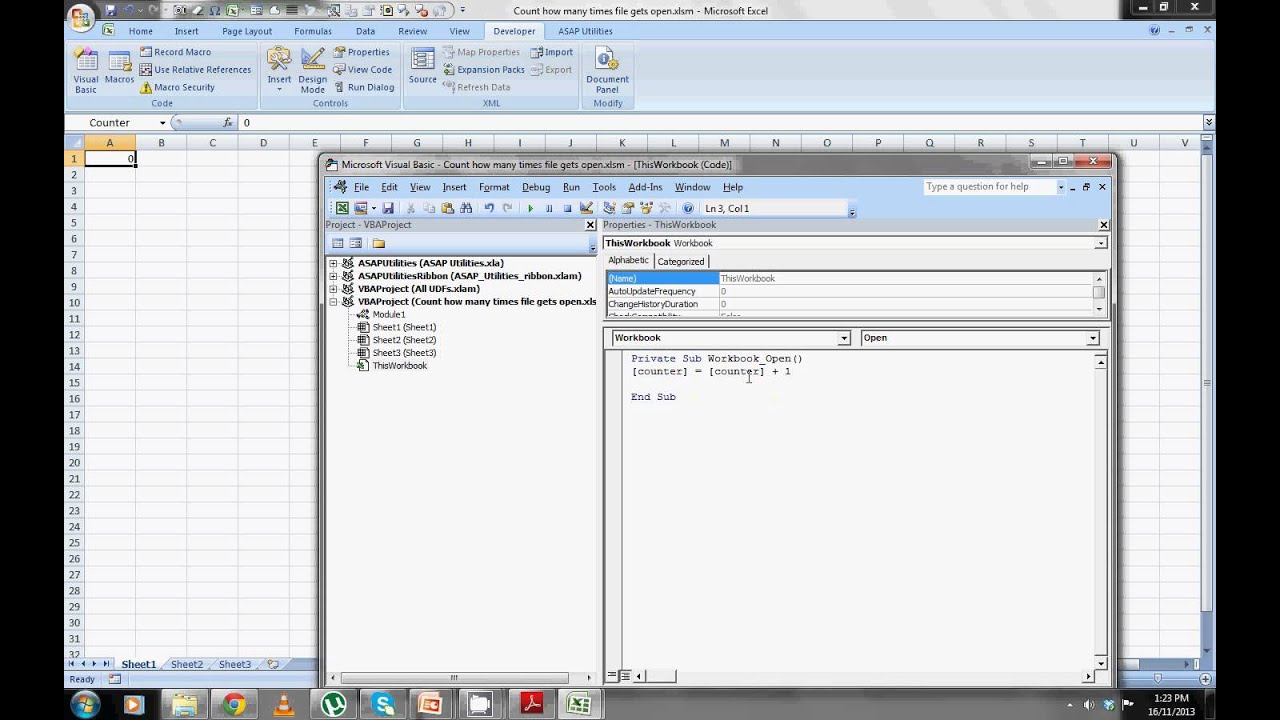The height and width of the screenshot is (720, 1280).
Task: Click Save icon in VBA toolbar
Action: (388, 208)
